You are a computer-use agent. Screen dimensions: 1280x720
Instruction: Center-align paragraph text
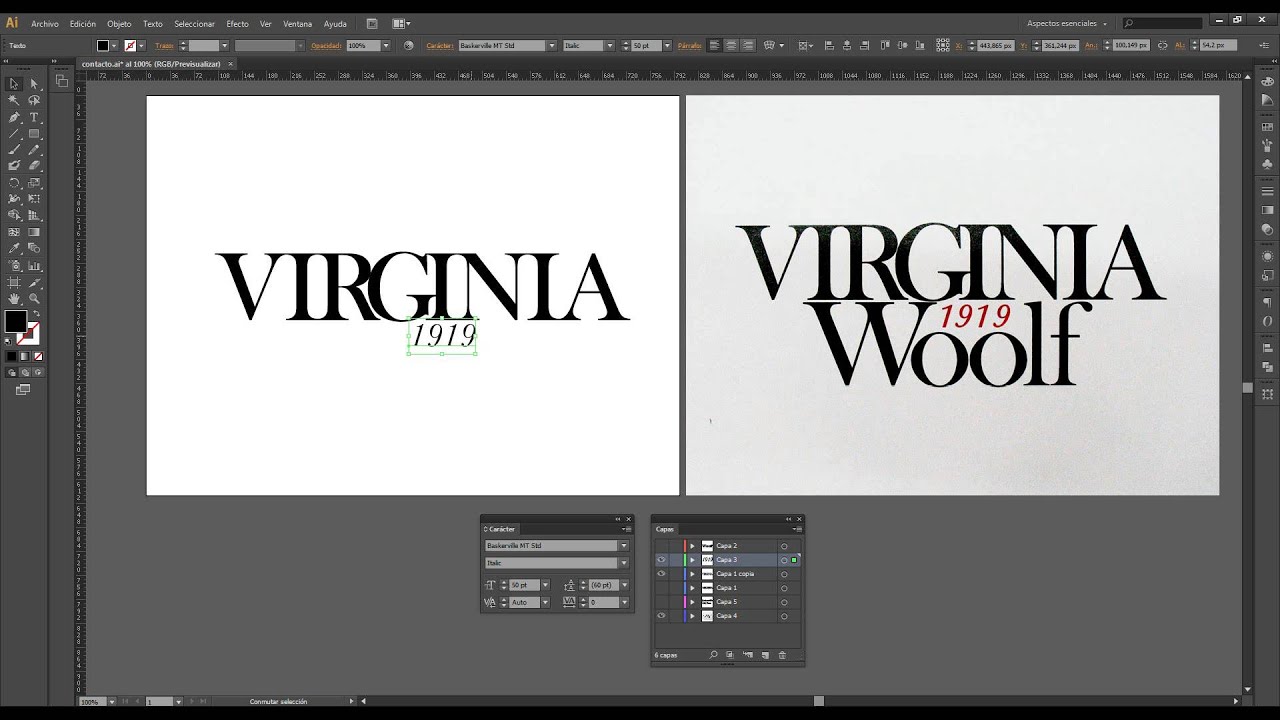tap(731, 45)
